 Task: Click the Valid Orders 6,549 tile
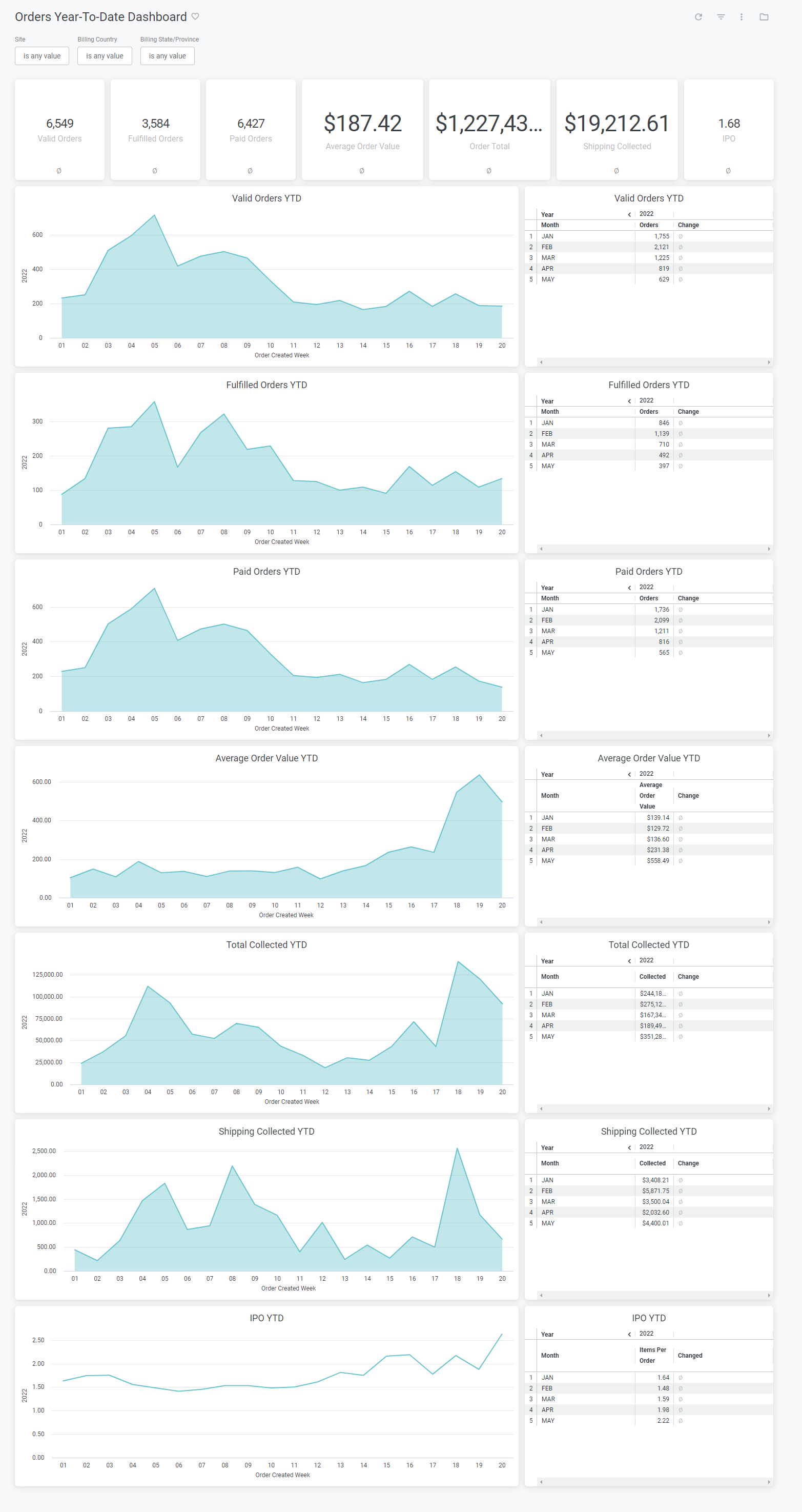click(60, 130)
